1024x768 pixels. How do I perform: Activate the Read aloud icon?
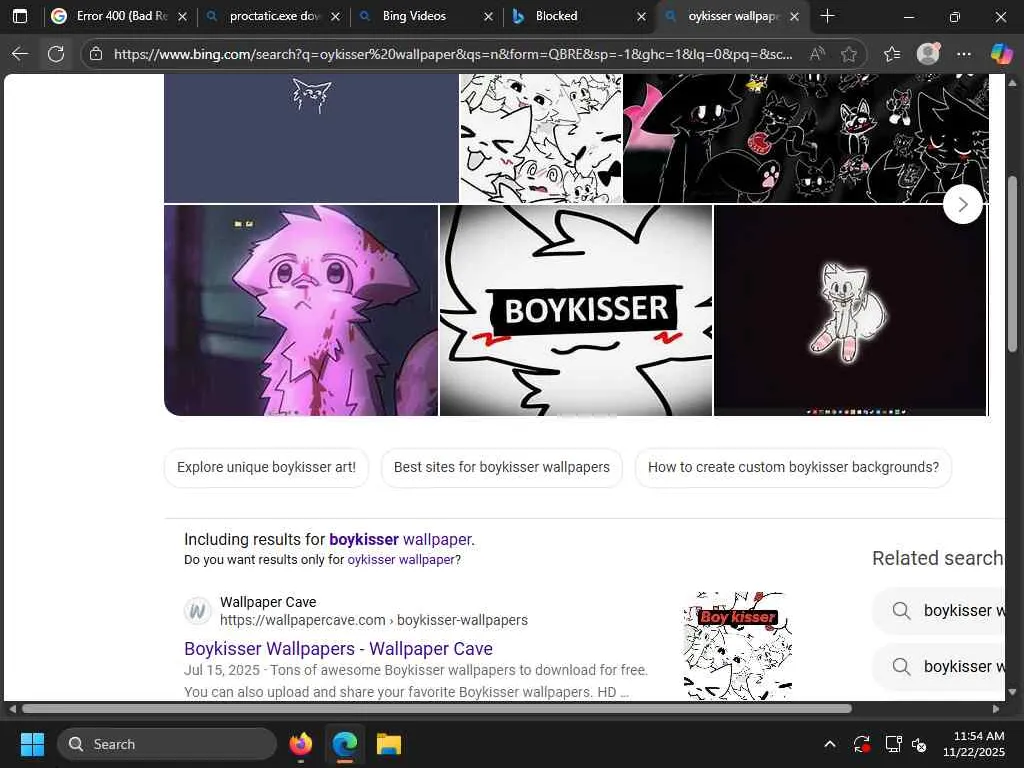point(816,54)
